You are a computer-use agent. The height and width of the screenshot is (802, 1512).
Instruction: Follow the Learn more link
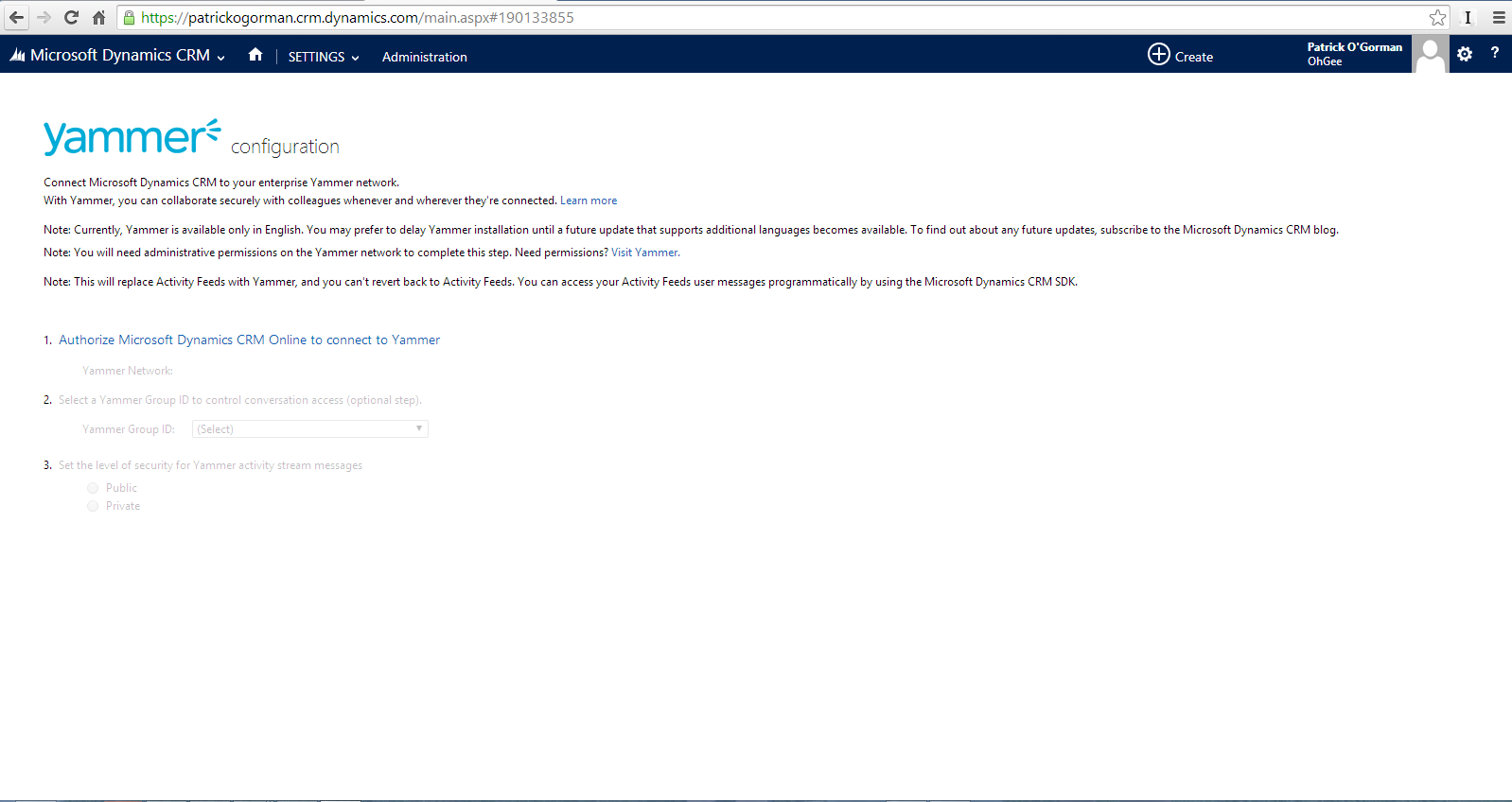[x=589, y=200]
